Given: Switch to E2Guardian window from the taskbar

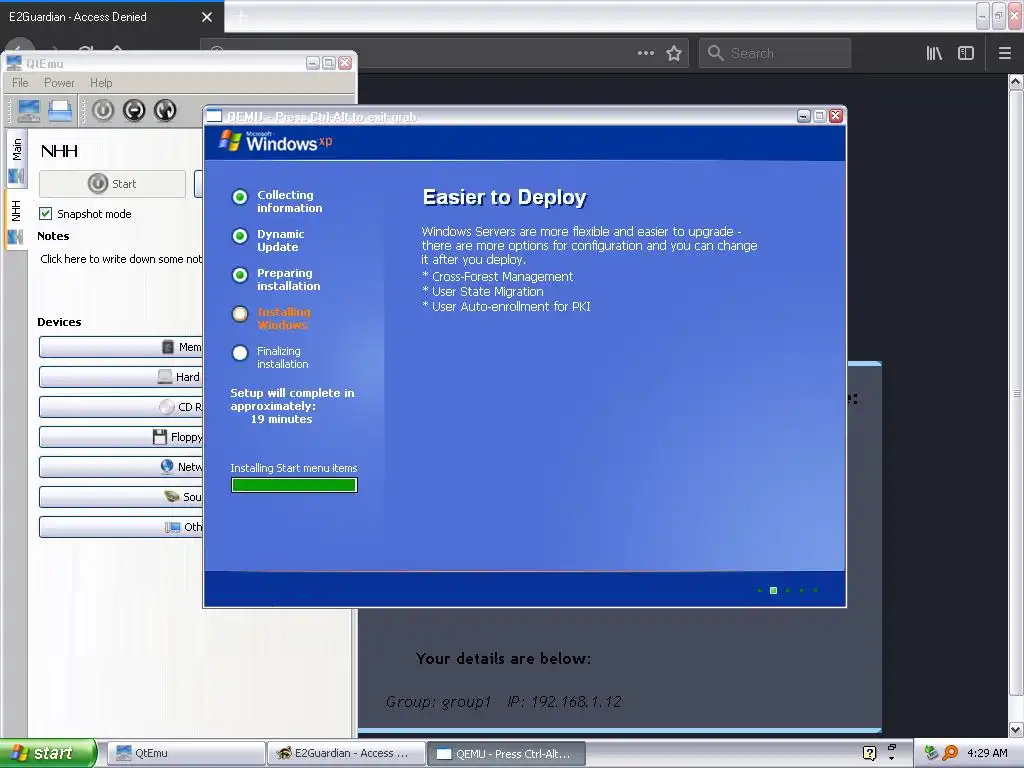Looking at the screenshot, I should [346, 753].
